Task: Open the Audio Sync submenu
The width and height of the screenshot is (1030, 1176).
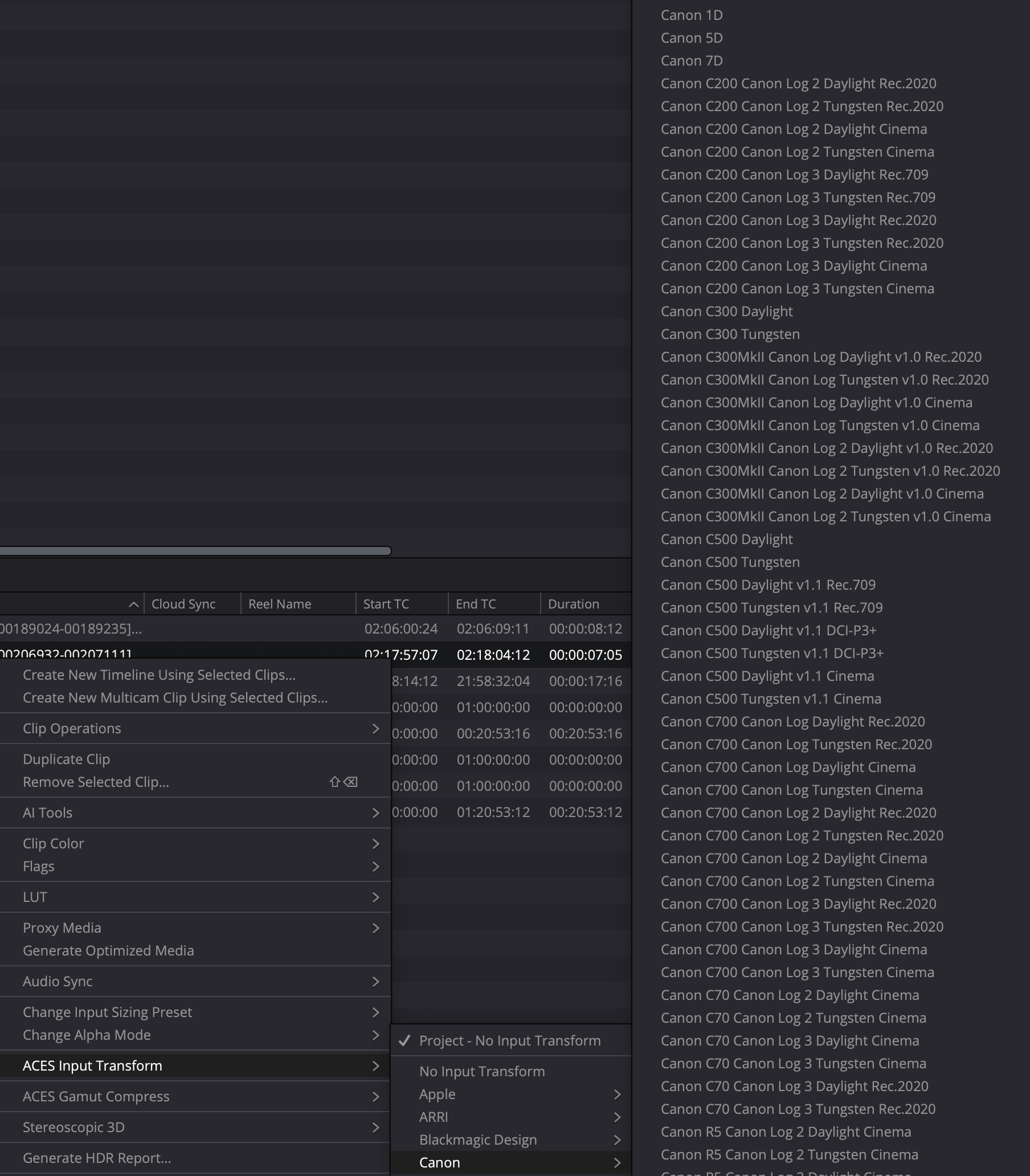Action: (195, 981)
